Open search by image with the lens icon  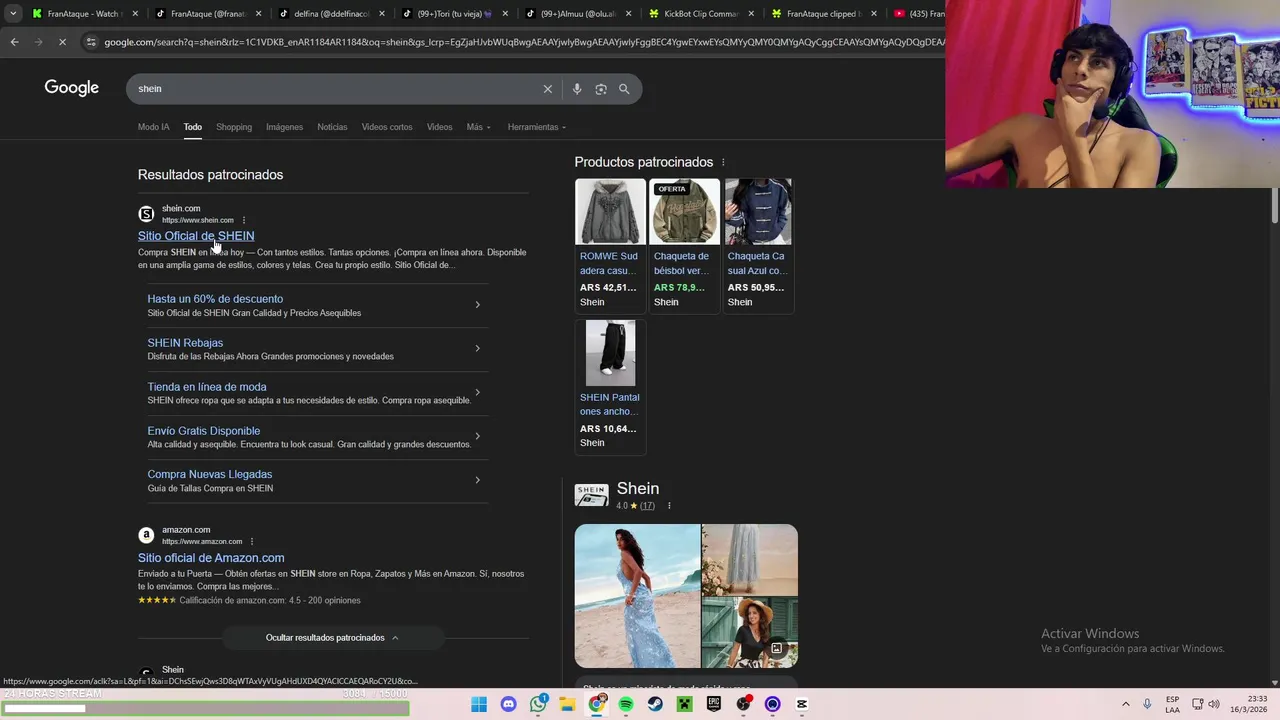coord(601,89)
